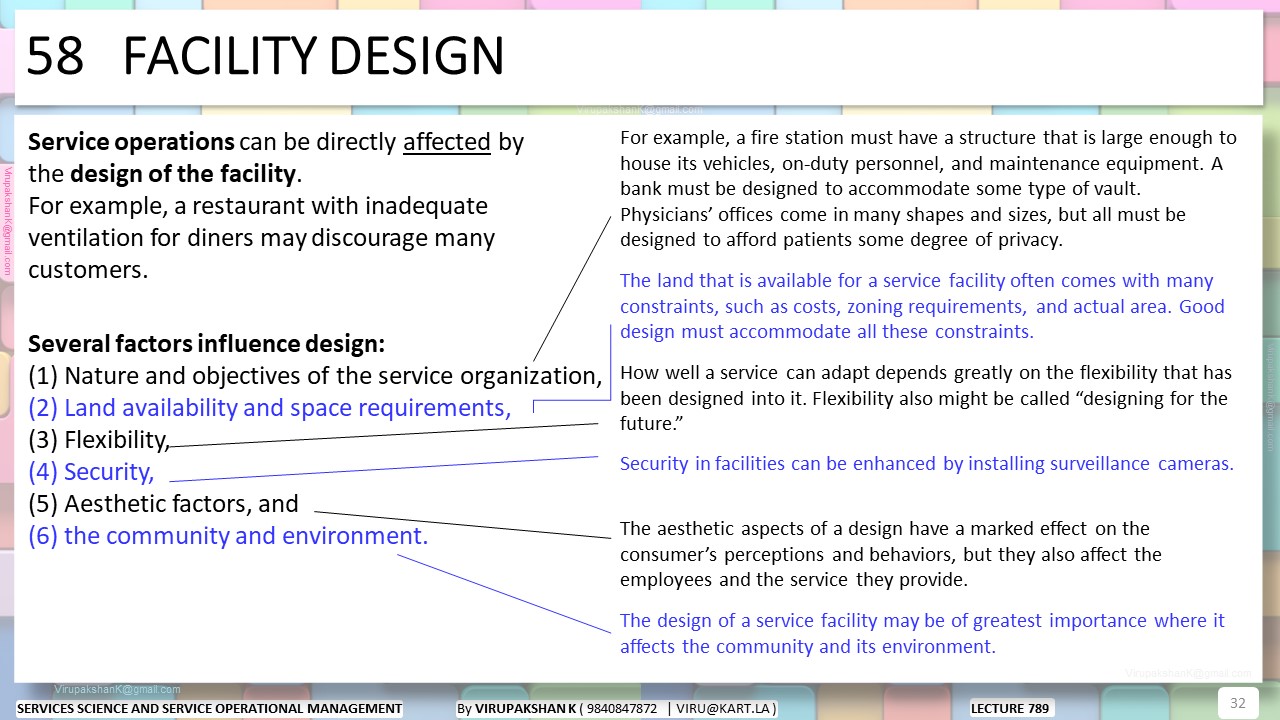Click the bold phrase "Service operations"
Viewport: 1280px width, 720px height.
[132, 142]
